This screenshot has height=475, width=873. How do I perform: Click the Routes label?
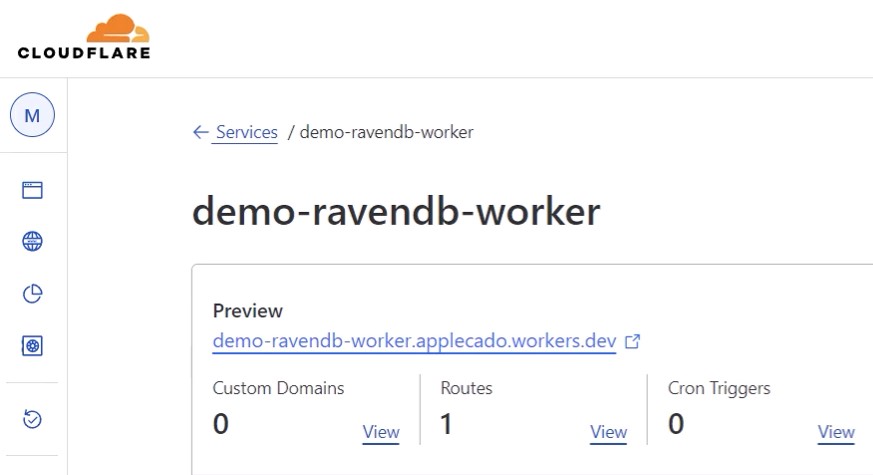(x=467, y=388)
